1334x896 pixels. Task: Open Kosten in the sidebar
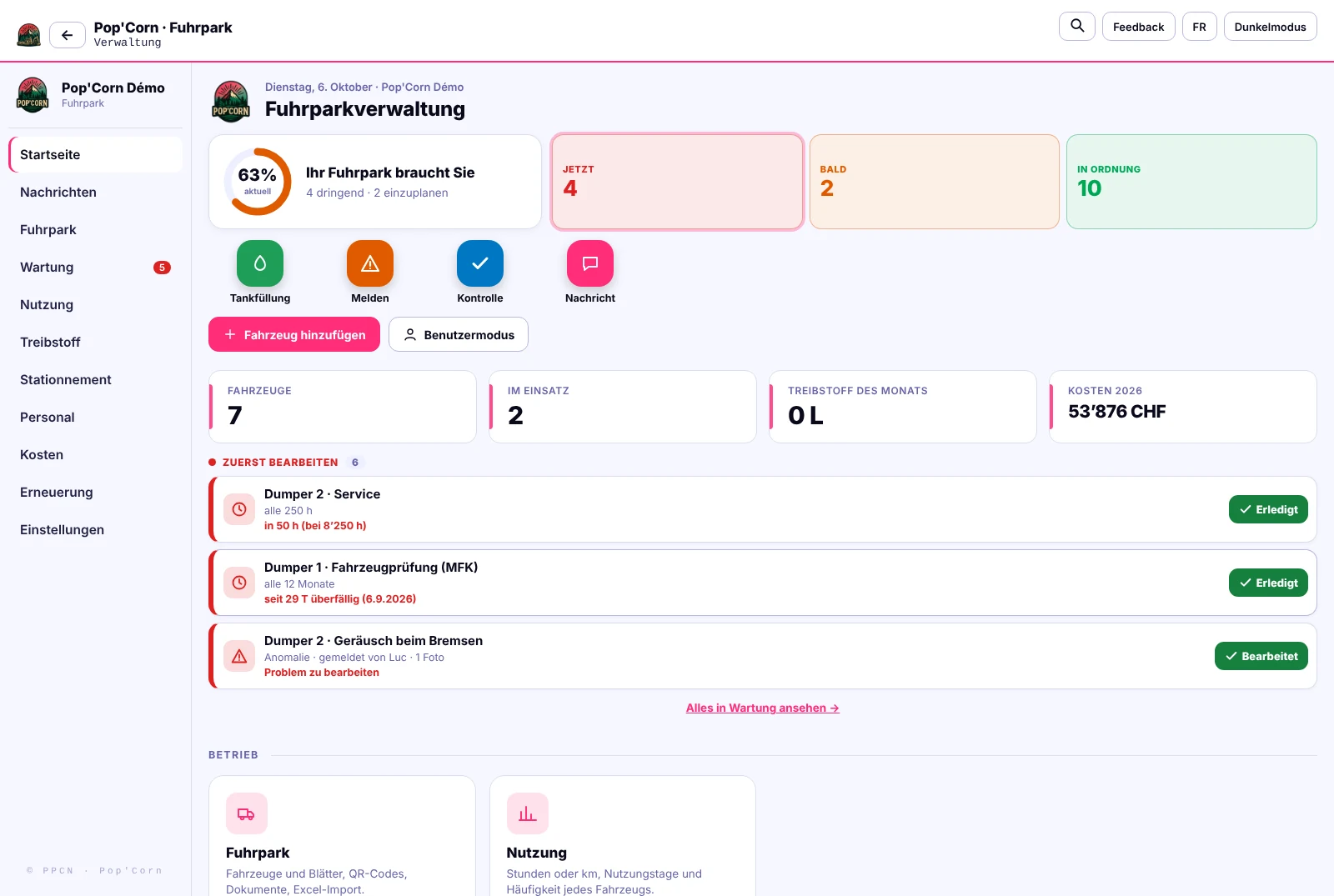pyautogui.click(x=95, y=455)
